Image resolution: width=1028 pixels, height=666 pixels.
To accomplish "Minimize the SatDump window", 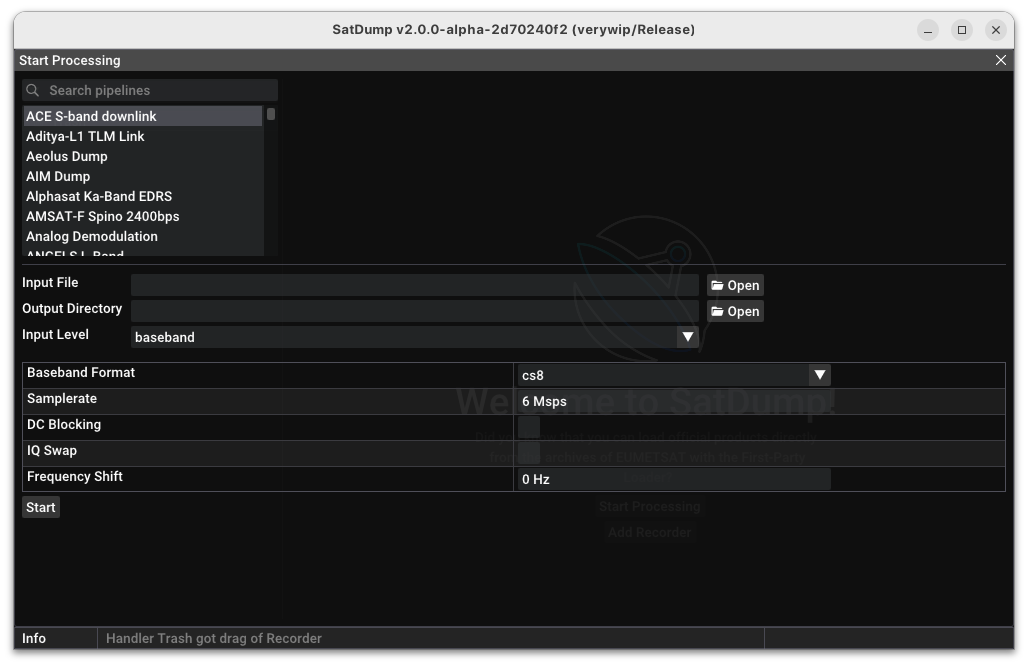I will point(928,30).
